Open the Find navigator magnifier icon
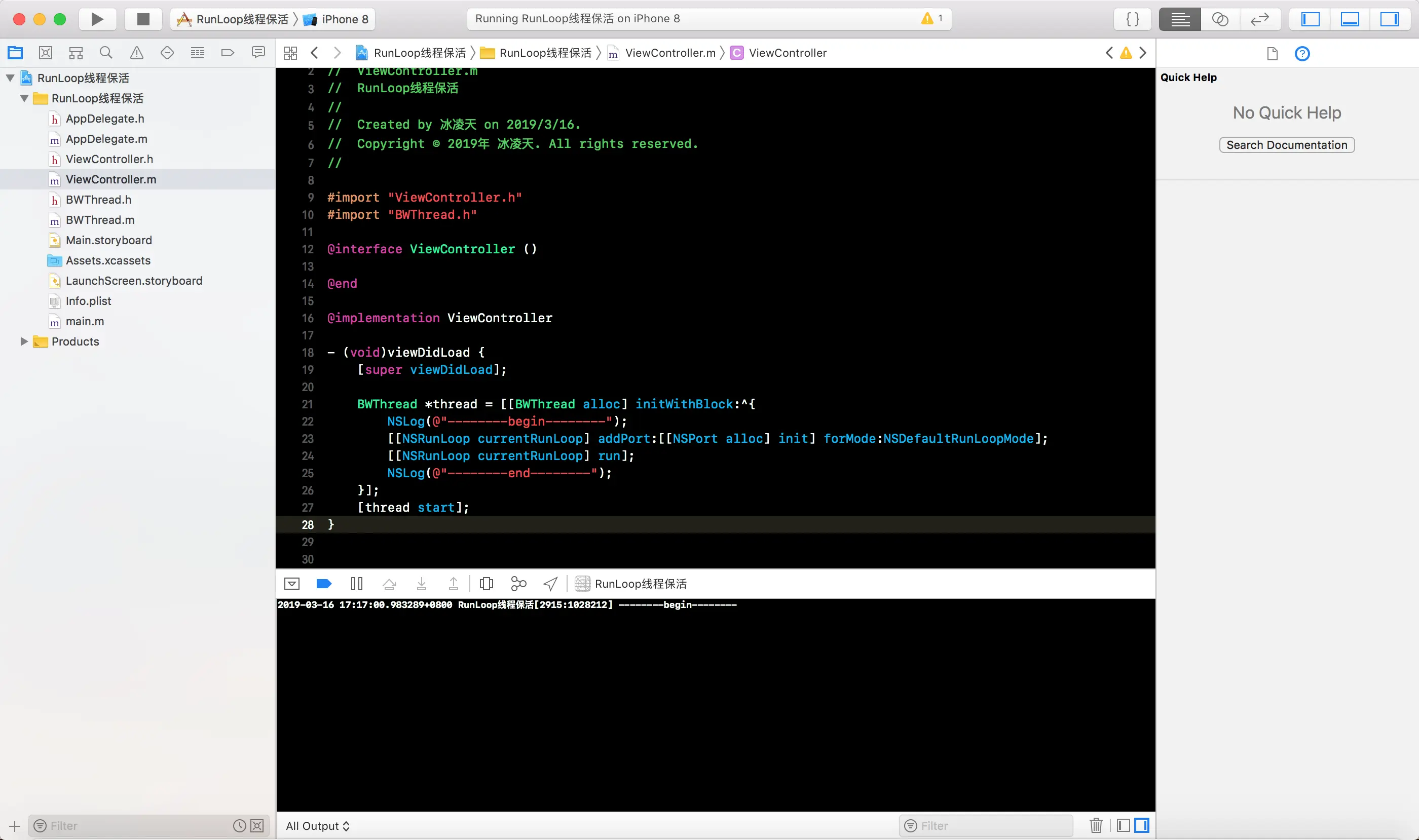Image resolution: width=1419 pixels, height=840 pixels. (x=106, y=53)
